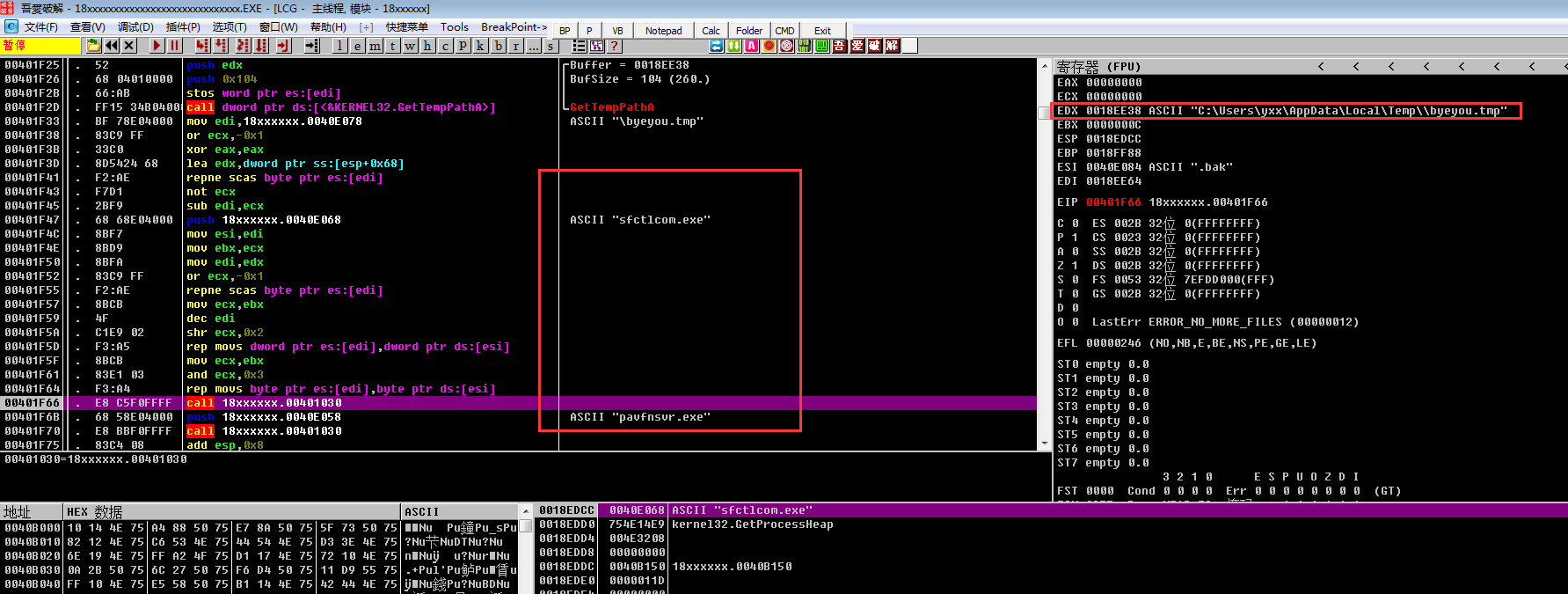Open help with the red question mark

pos(615,46)
